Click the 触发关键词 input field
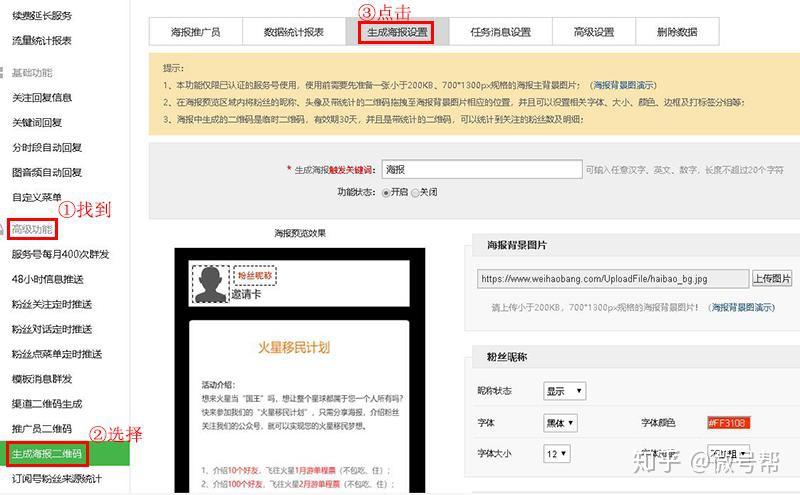The width and height of the screenshot is (800, 495). [482, 169]
